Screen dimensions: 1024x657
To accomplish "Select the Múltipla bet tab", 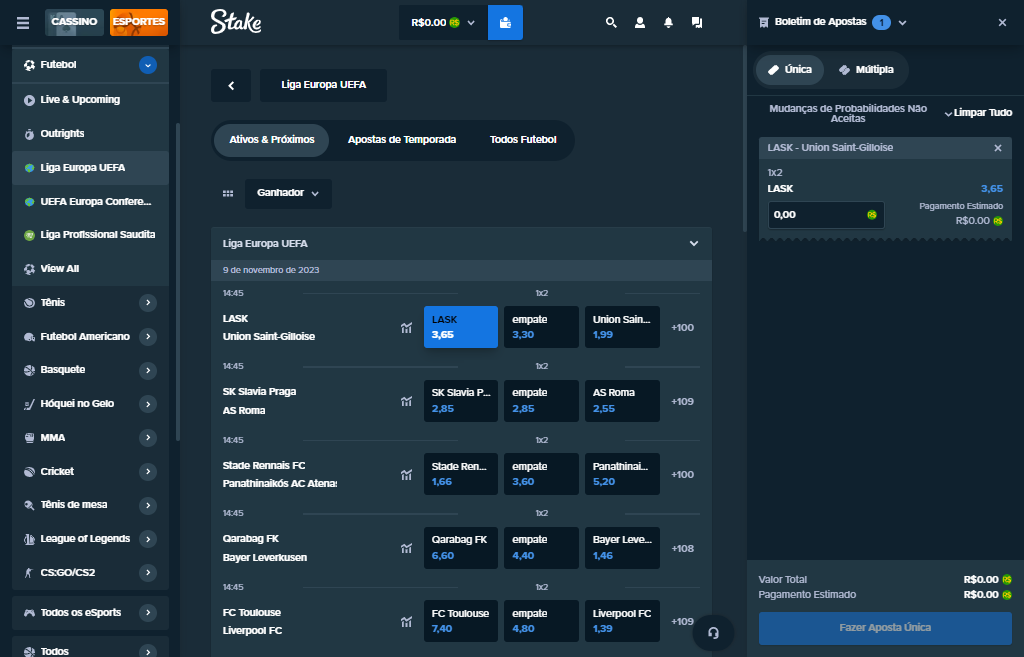I will 866,70.
